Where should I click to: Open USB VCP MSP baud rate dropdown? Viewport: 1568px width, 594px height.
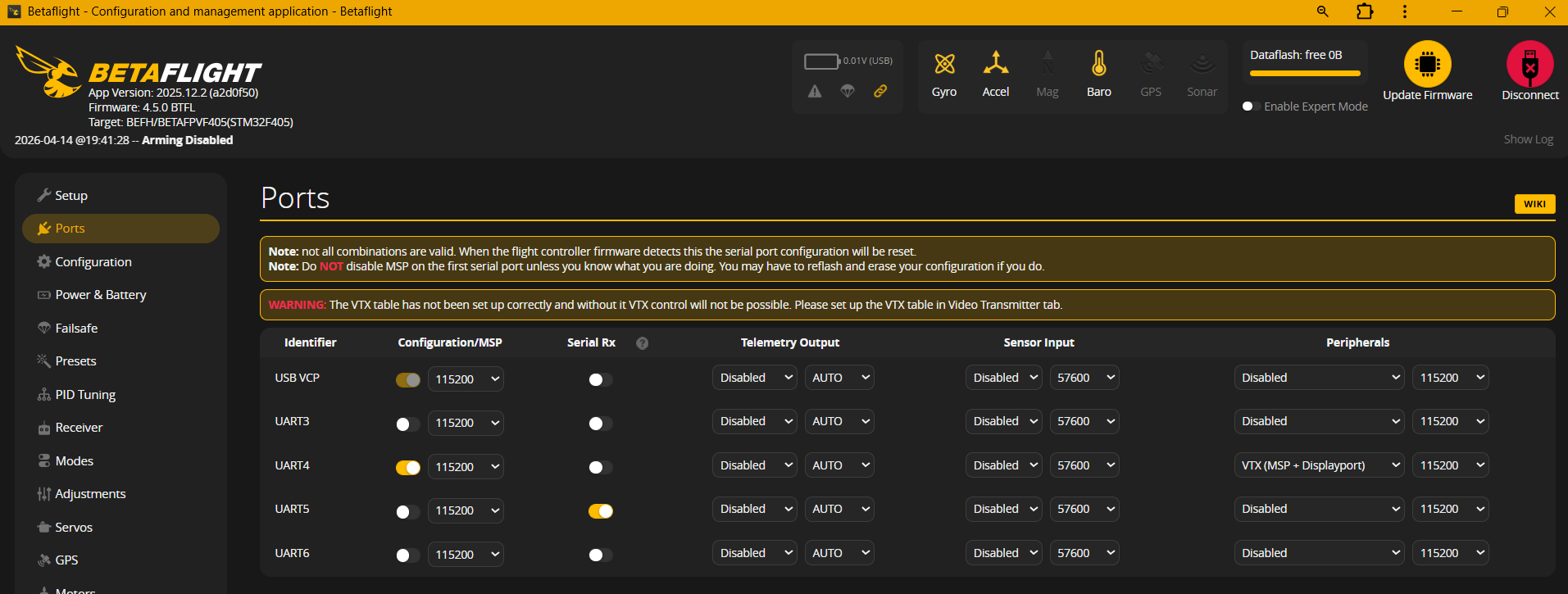(x=466, y=379)
